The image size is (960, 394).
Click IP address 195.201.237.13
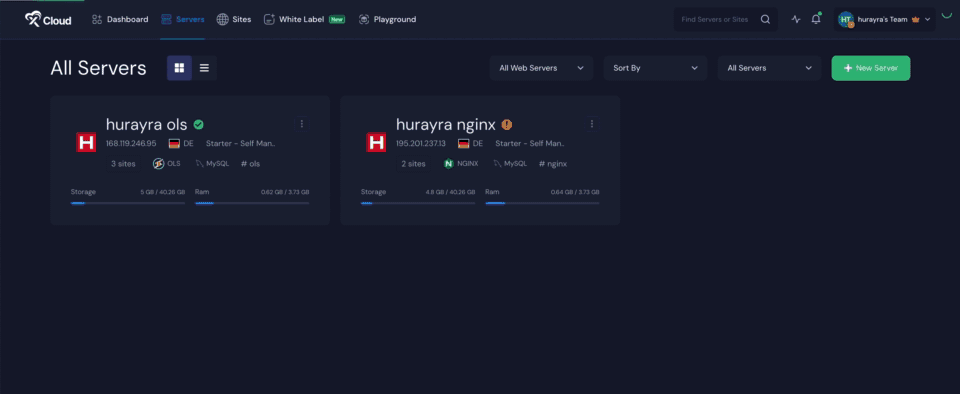[421, 144]
